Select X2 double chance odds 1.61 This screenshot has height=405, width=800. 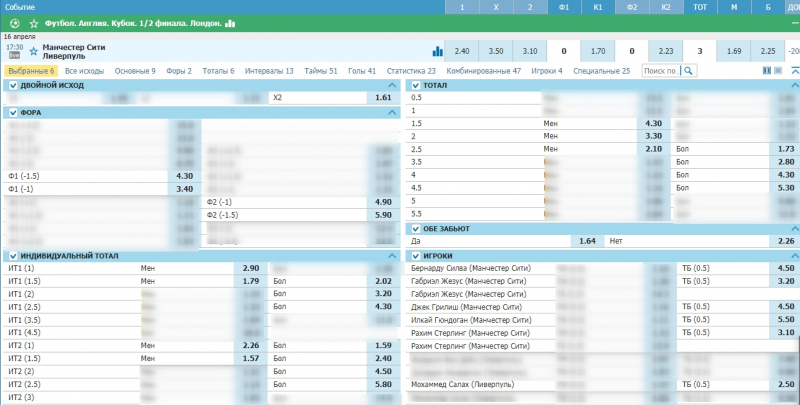(x=383, y=98)
